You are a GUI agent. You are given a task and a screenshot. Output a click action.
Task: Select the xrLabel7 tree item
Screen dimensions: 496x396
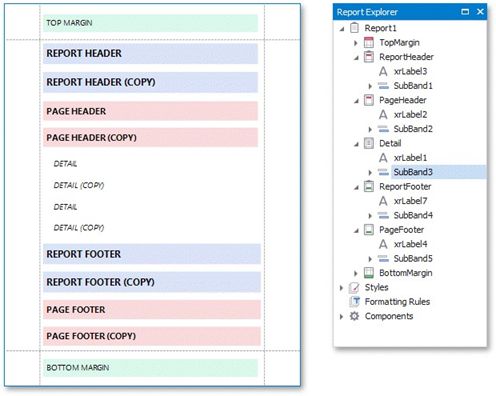point(410,201)
